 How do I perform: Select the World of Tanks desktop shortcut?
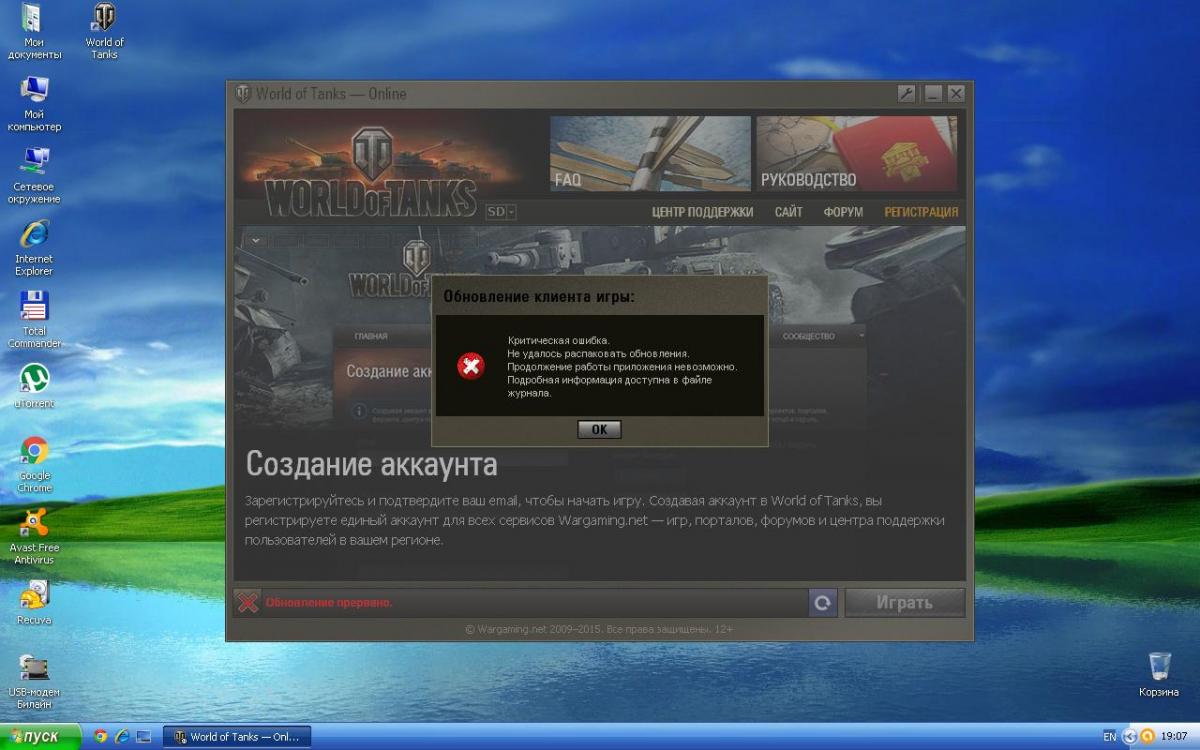104,32
